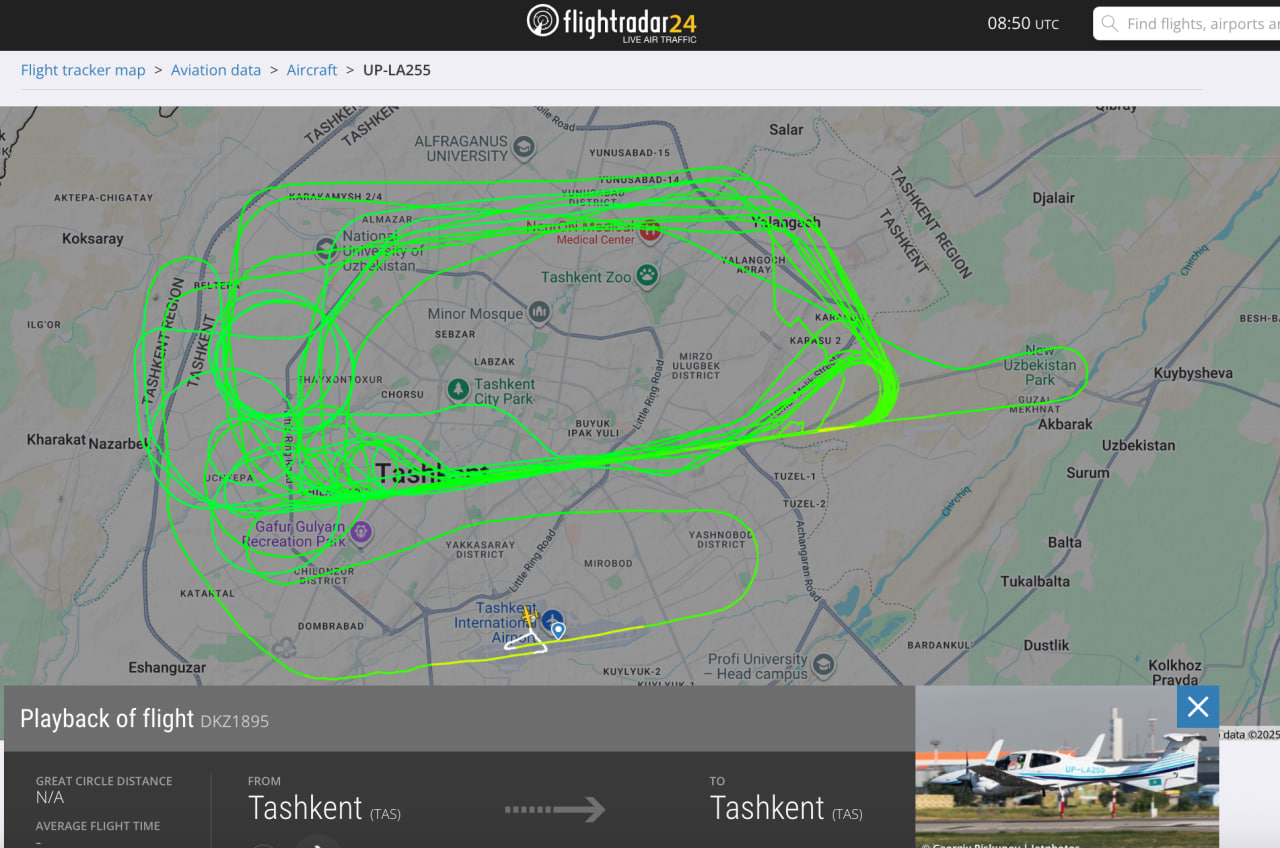The width and height of the screenshot is (1280, 848).
Task: Click the Tashkent Zoo paw marker
Action: click(648, 276)
